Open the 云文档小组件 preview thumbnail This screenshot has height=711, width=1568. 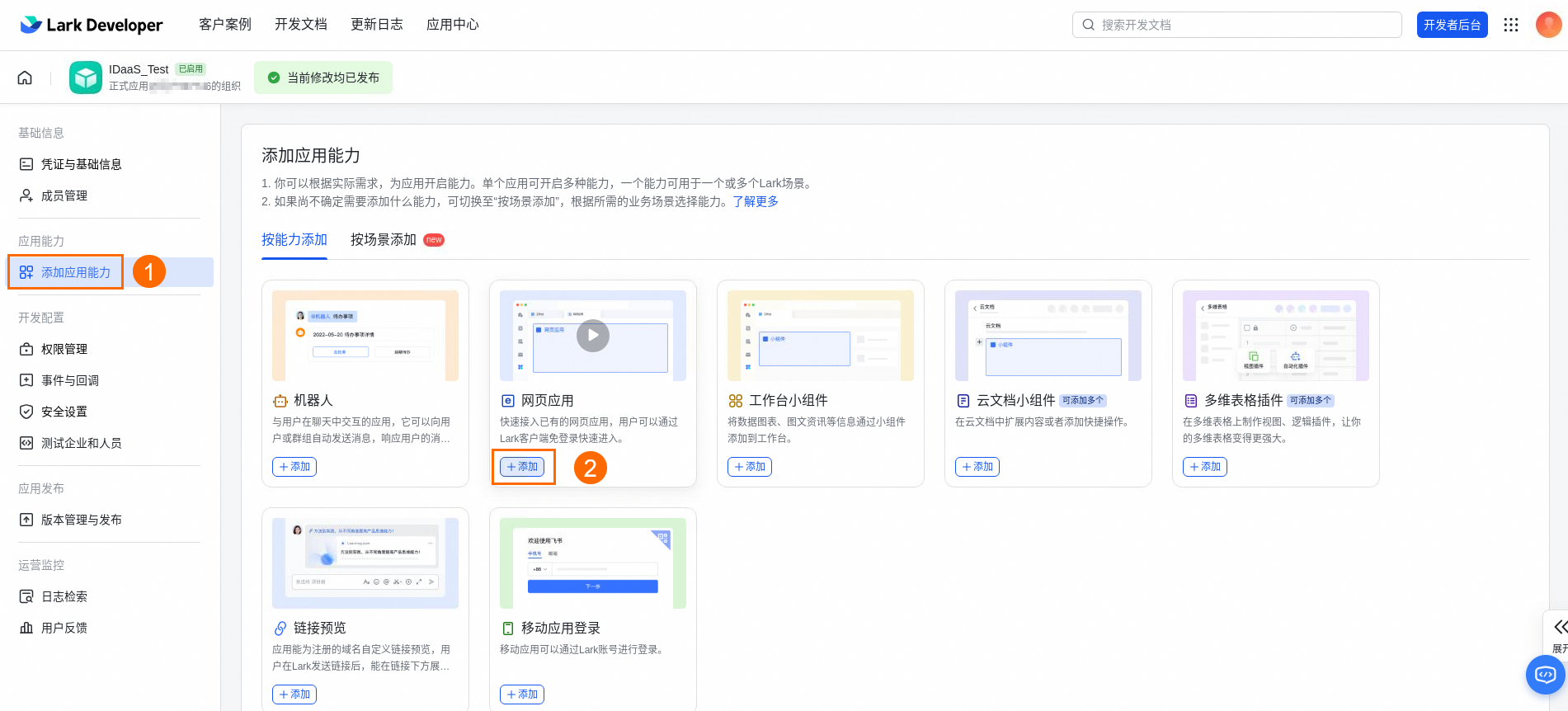click(x=1048, y=336)
